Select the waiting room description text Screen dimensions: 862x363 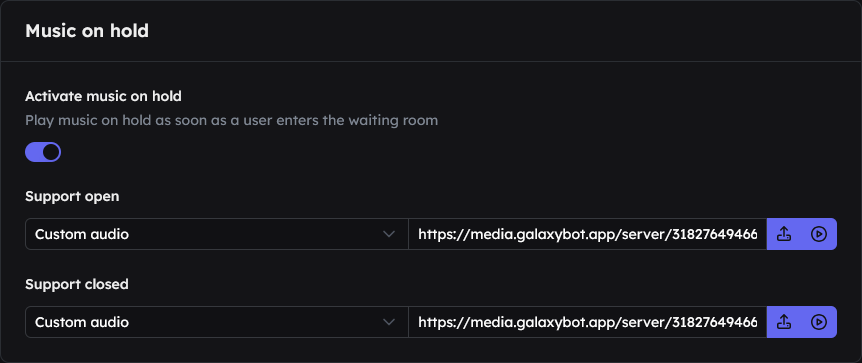click(231, 120)
